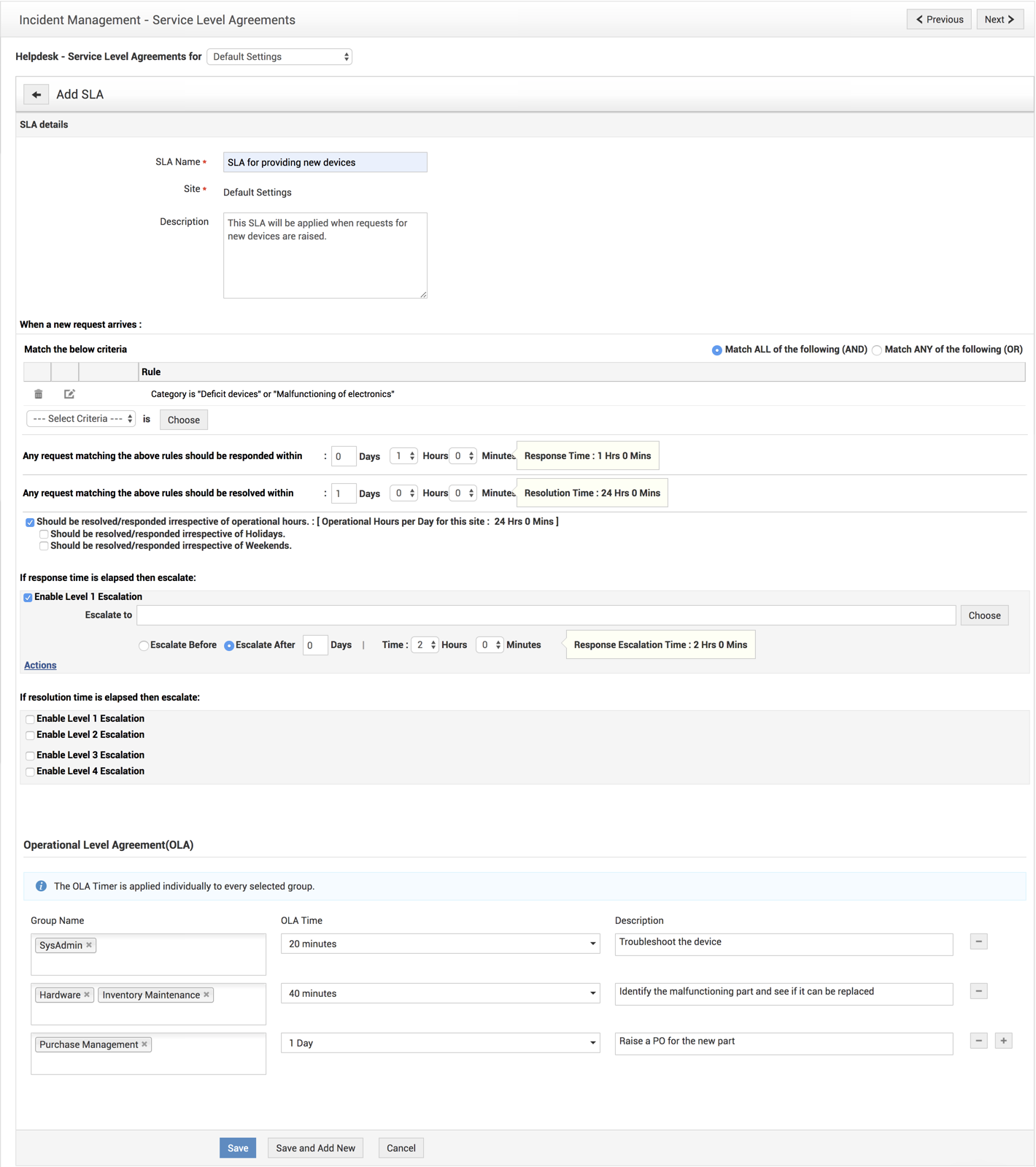The image size is (1036, 1167).
Task: Go to the Next page
Action: 1000,20
